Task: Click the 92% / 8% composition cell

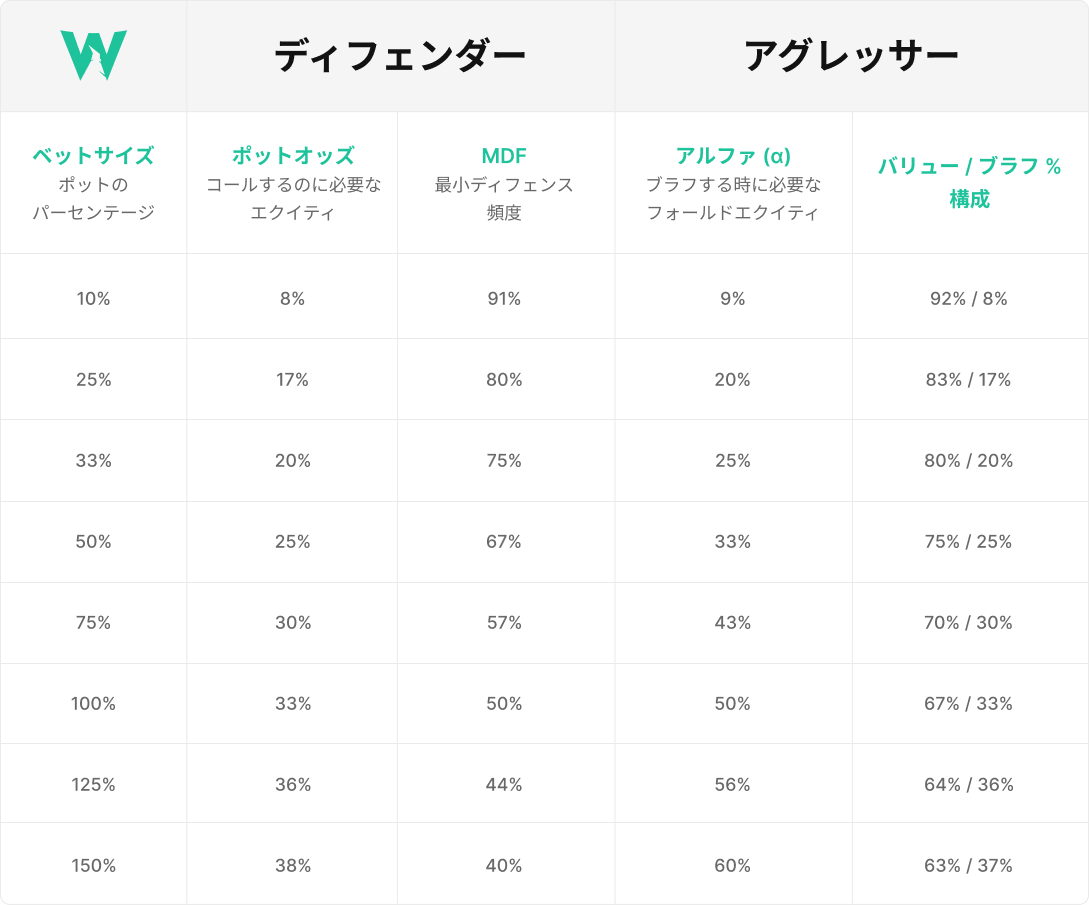Action: click(x=969, y=298)
